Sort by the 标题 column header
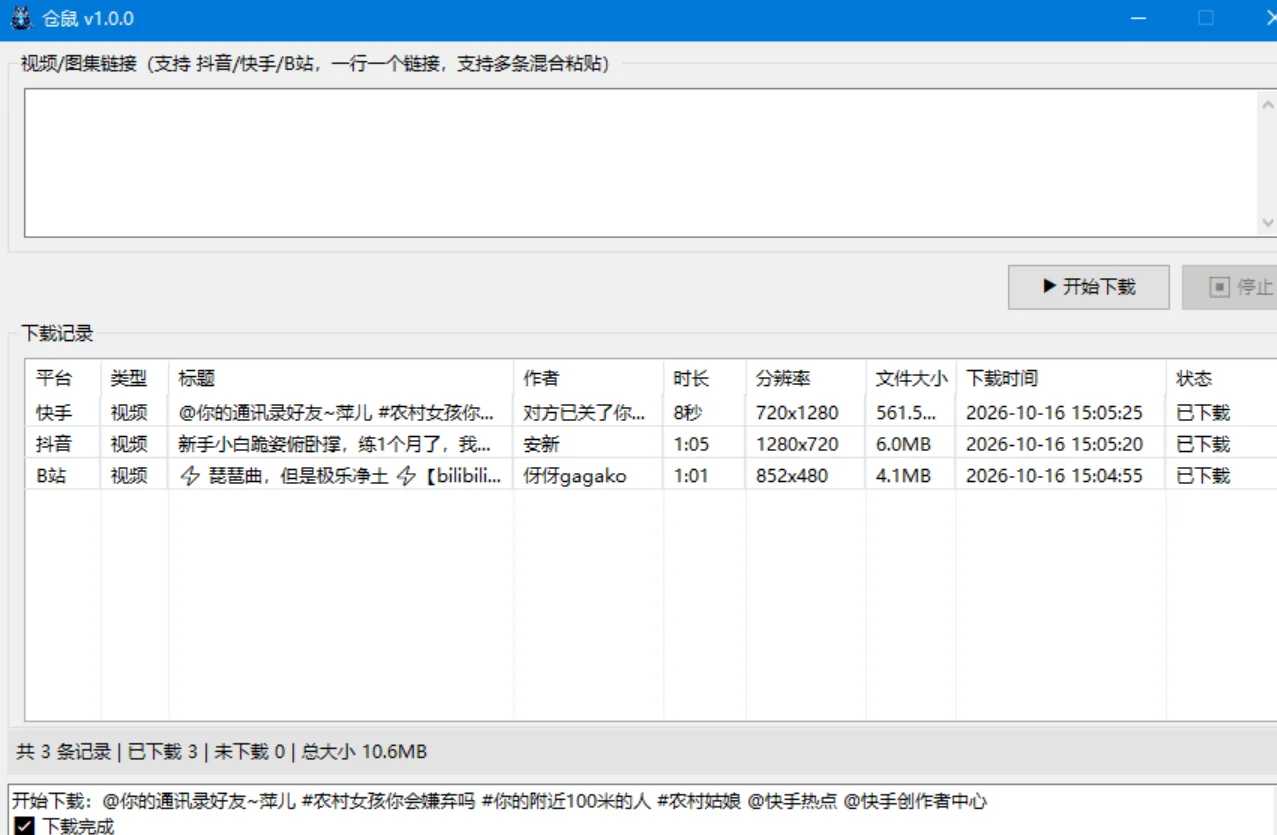The height and width of the screenshot is (835, 1277). [x=340, y=378]
